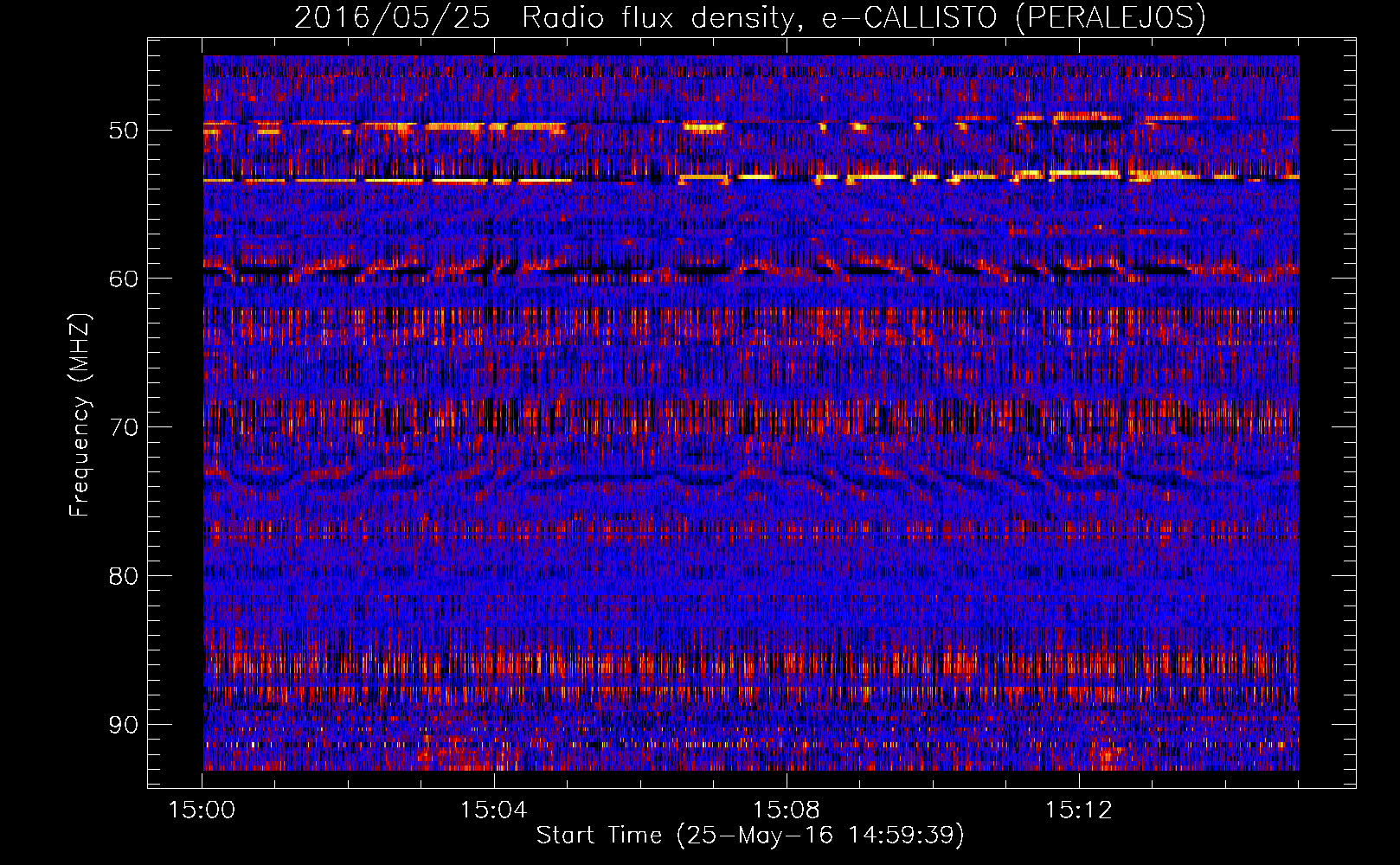
Task: Click the plot title 'Radio flux density, e-CALLISTO (PERALEJOS)'
Action: pyautogui.click(x=864, y=17)
